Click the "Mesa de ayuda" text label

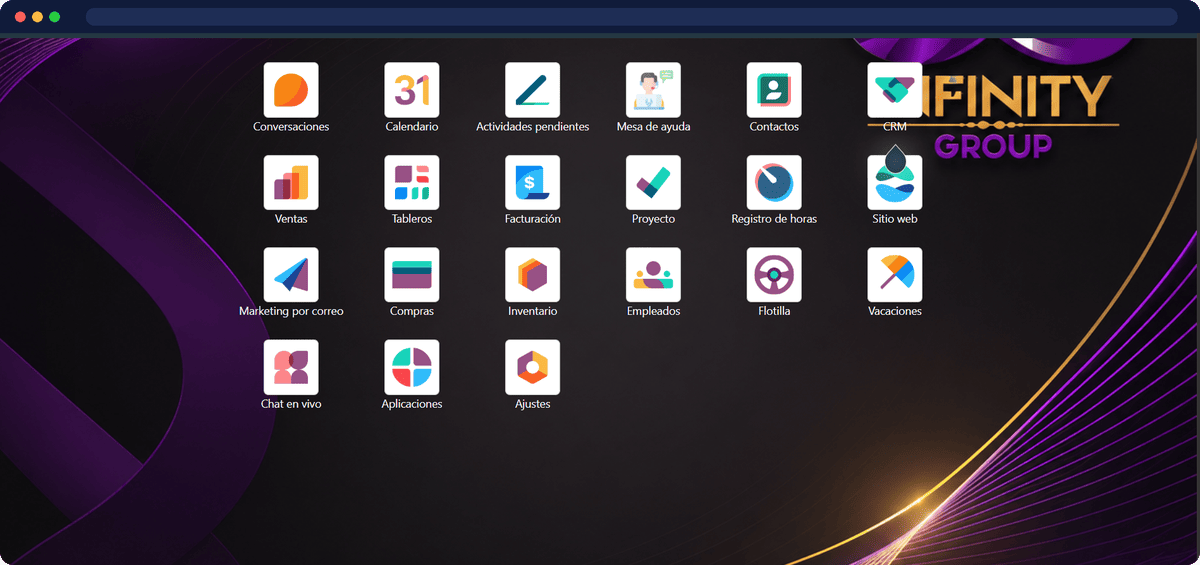(653, 127)
